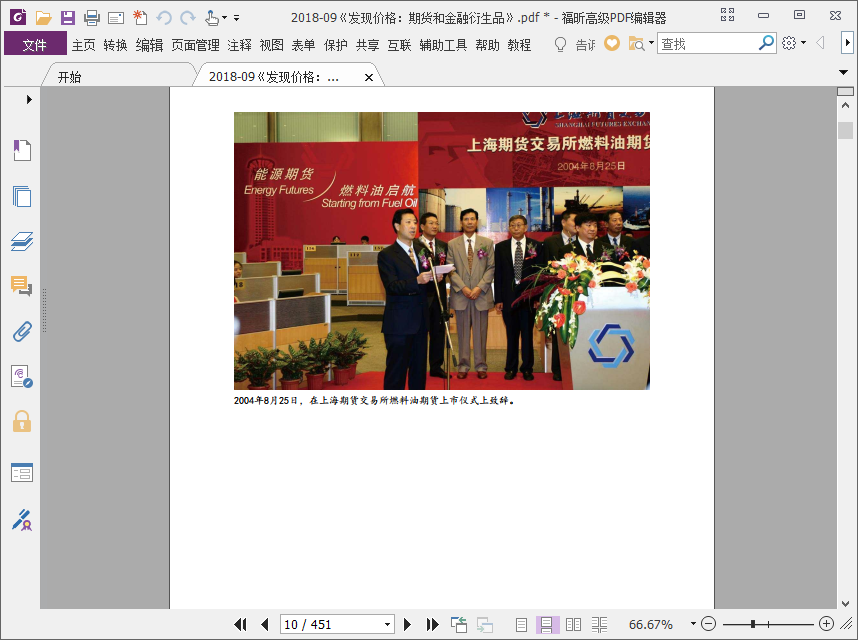Click the quick email/scan toolbar icon
Image resolution: width=858 pixels, height=640 pixels.
[x=116, y=19]
